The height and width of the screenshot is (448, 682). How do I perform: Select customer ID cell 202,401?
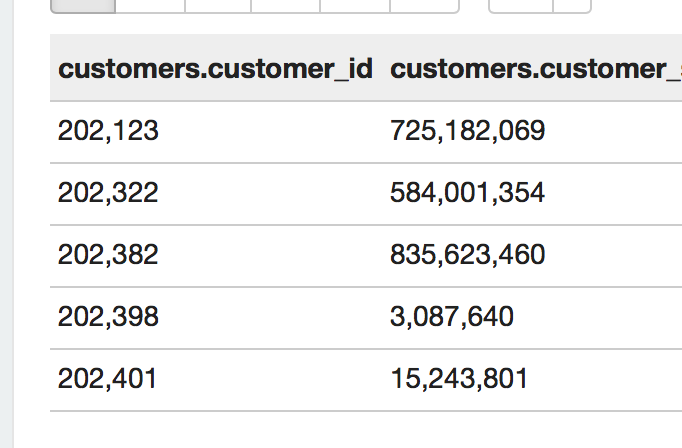click(x=108, y=379)
